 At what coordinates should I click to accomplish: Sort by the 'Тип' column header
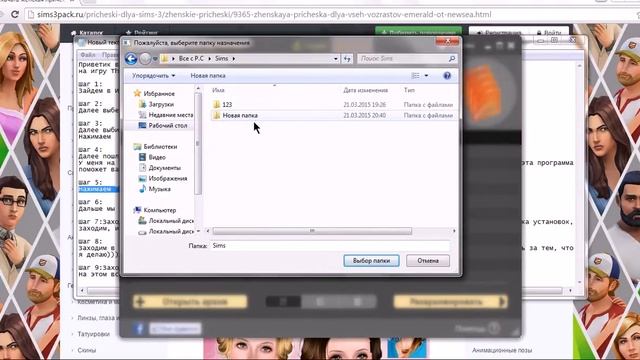point(409,90)
